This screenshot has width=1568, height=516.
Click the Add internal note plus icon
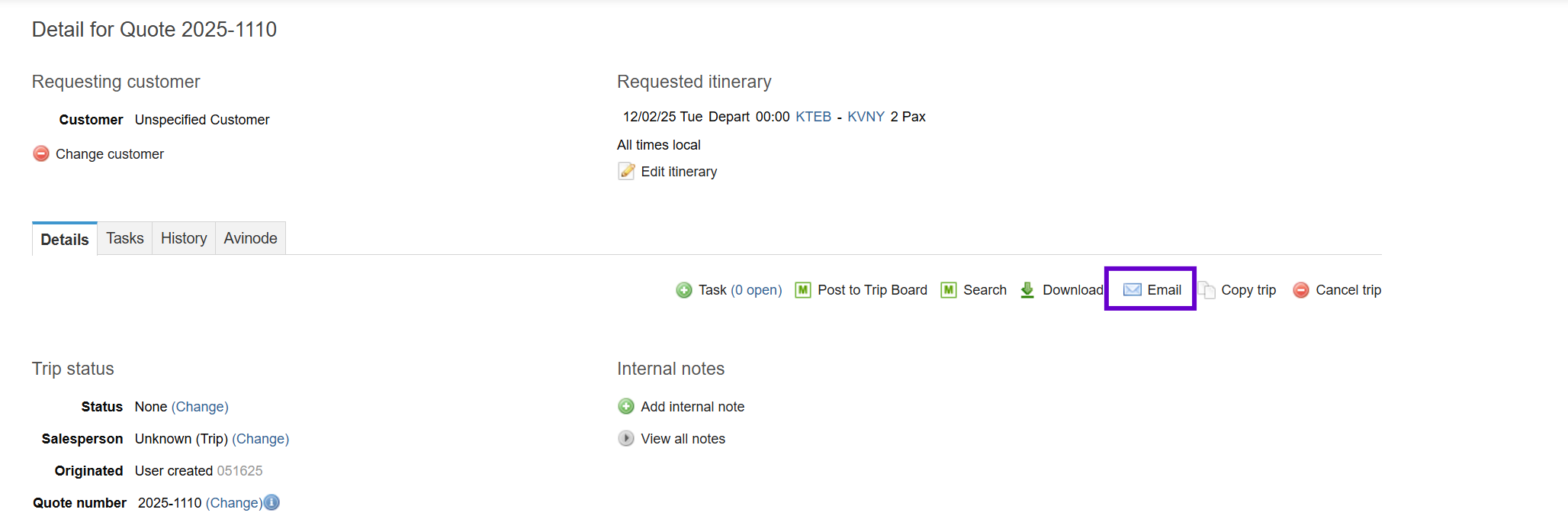(x=626, y=406)
